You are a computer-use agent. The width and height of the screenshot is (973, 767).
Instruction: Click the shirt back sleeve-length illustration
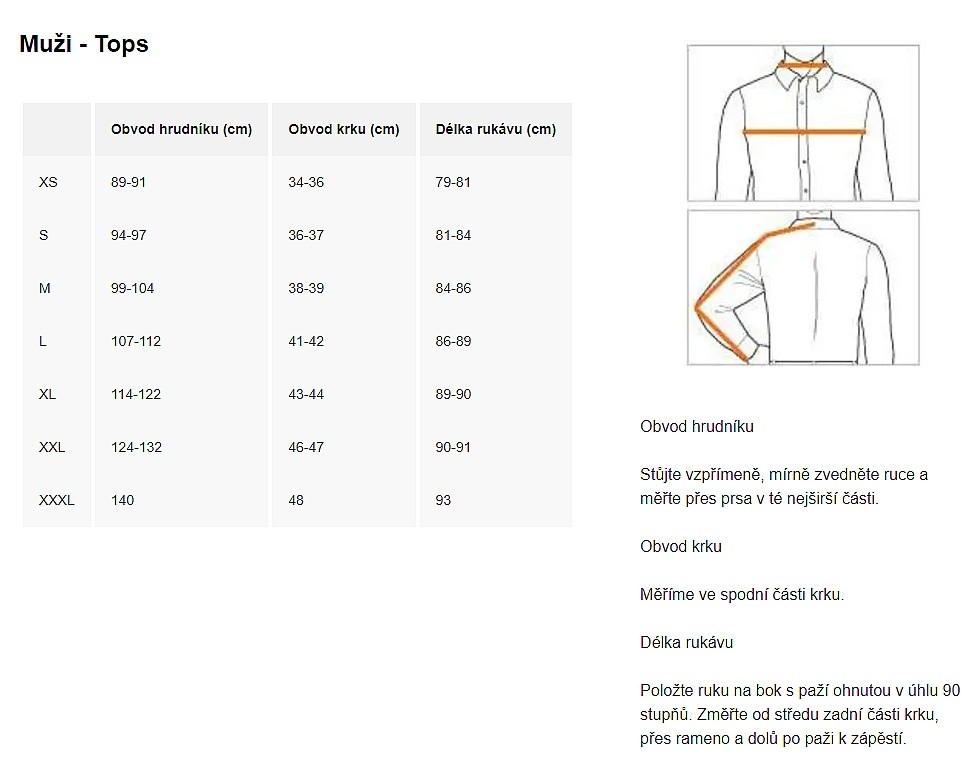803,287
